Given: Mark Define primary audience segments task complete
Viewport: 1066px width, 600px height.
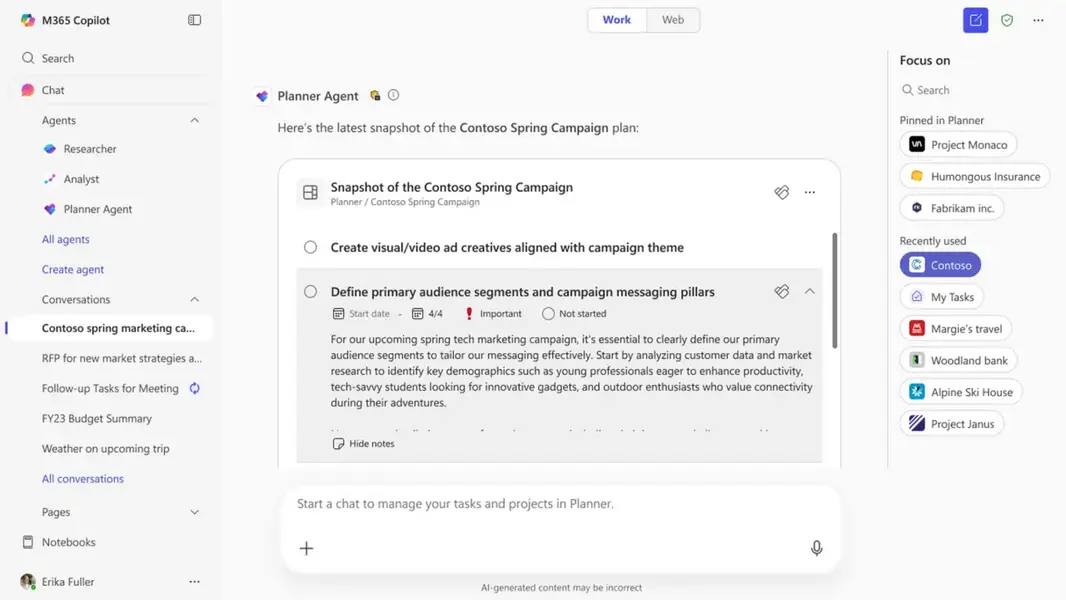Looking at the screenshot, I should tap(310, 292).
